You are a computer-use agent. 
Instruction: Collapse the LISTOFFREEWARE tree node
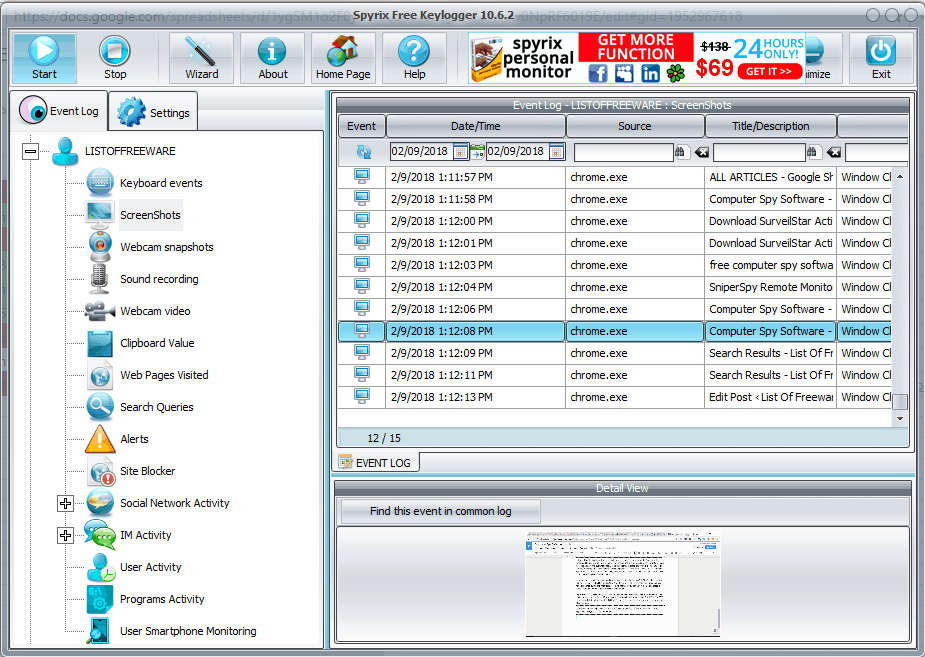[30, 152]
